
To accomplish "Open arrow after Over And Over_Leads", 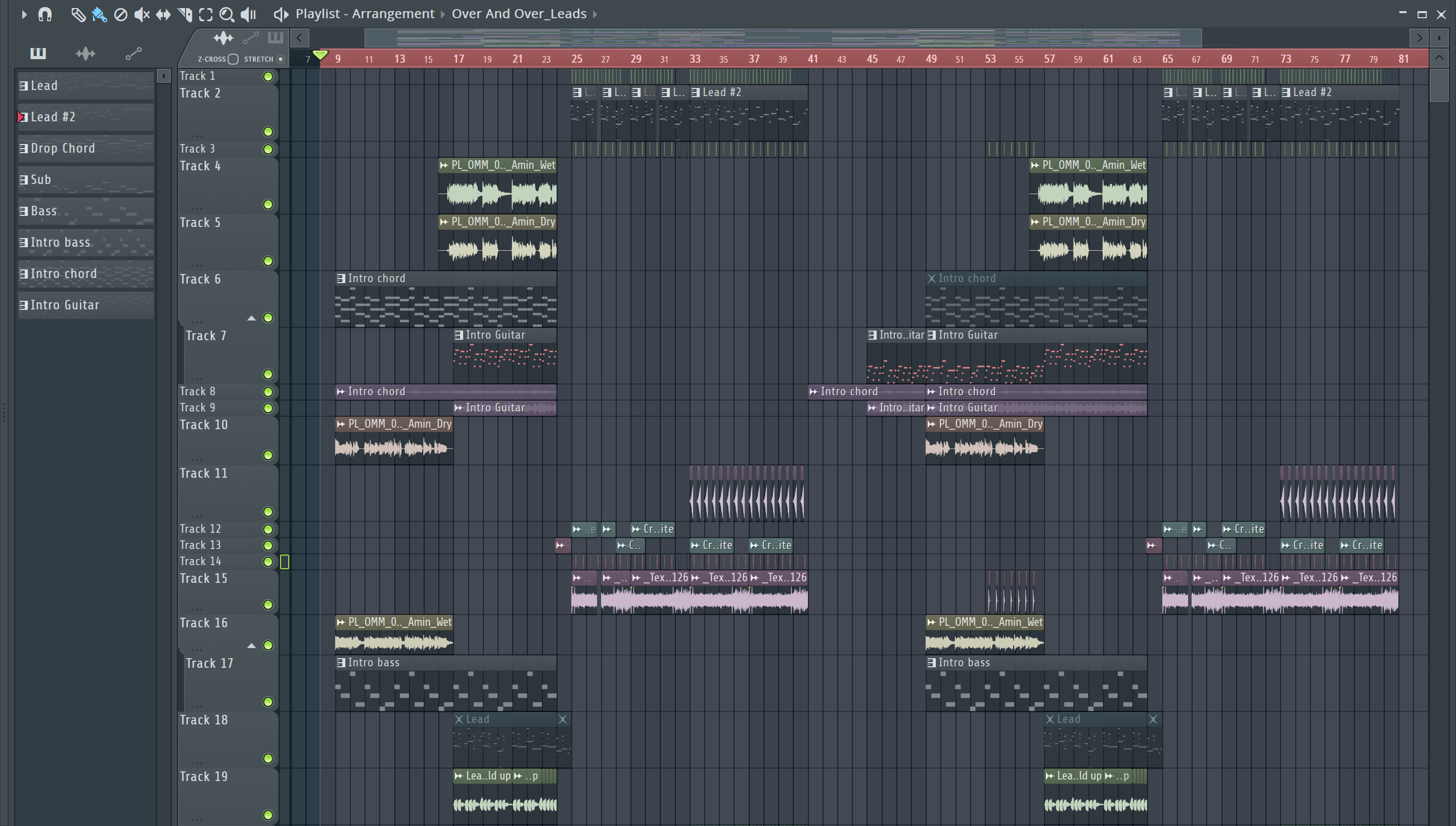I will [595, 14].
